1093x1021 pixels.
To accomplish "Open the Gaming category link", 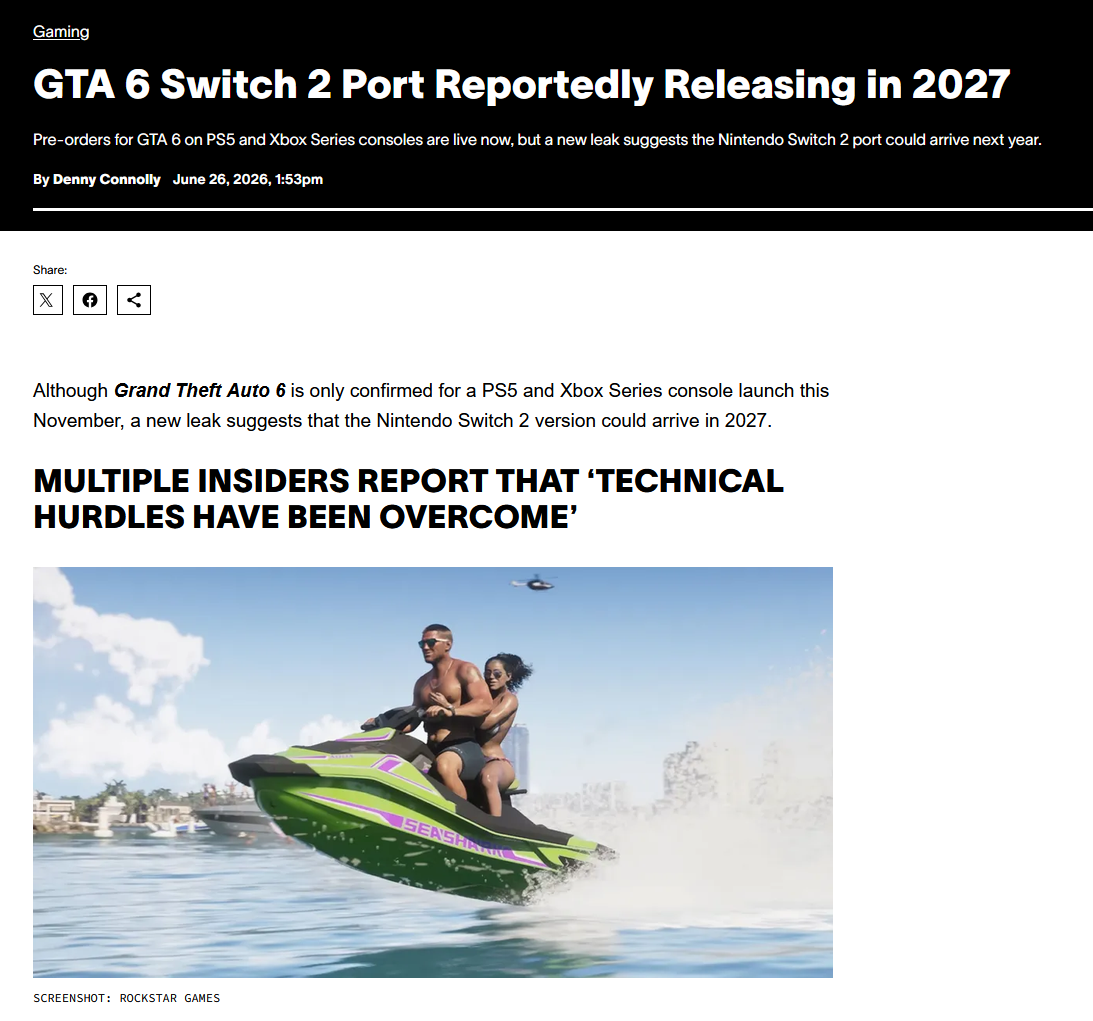I will [x=61, y=31].
